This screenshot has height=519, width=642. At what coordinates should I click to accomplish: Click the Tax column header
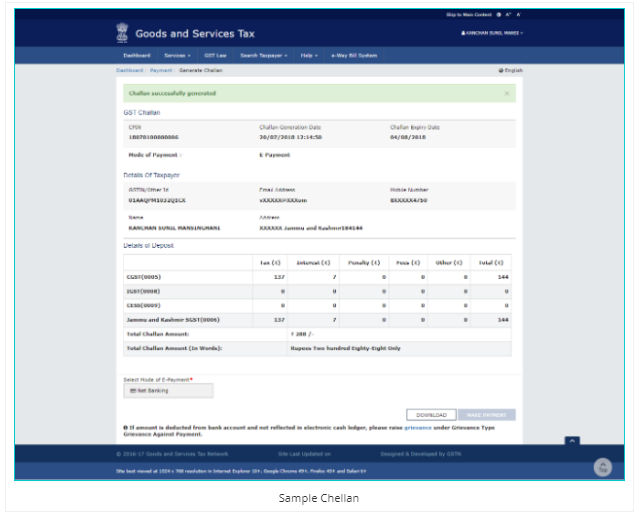point(270,263)
